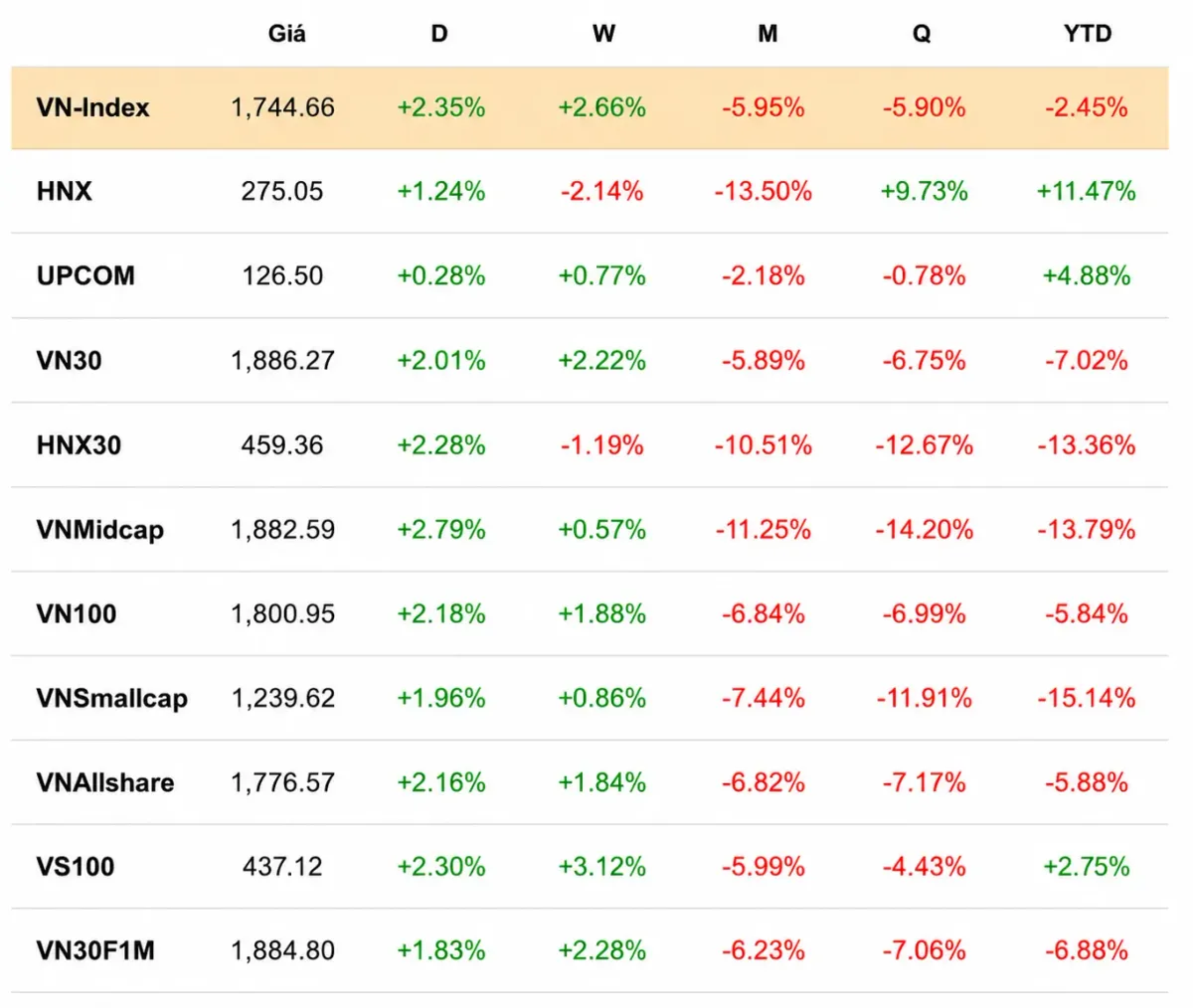Select the UPCOM index name
Screen dimensions: 1193x1008
(85, 275)
